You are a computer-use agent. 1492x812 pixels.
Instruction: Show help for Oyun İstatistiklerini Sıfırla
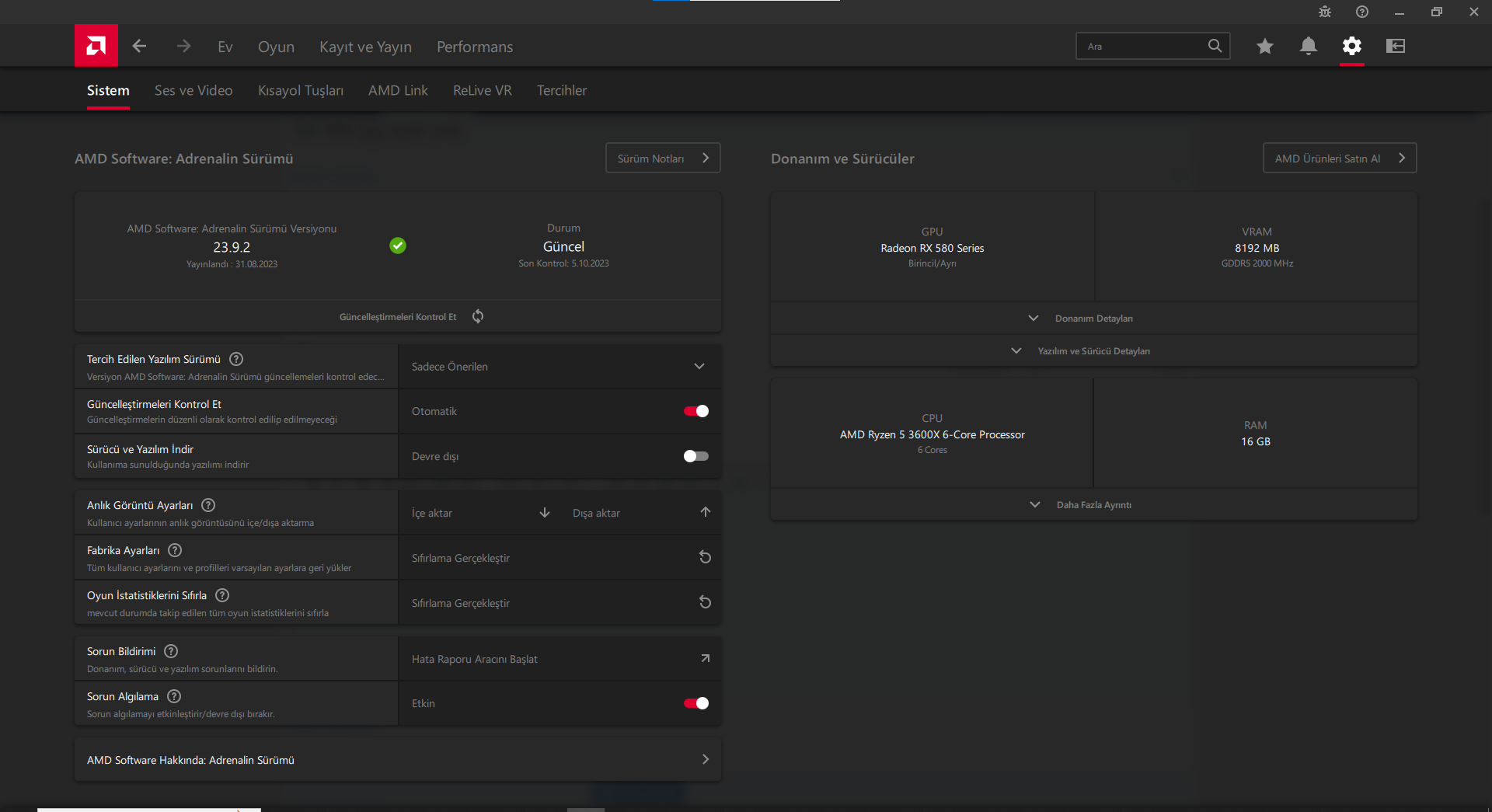[x=222, y=595]
